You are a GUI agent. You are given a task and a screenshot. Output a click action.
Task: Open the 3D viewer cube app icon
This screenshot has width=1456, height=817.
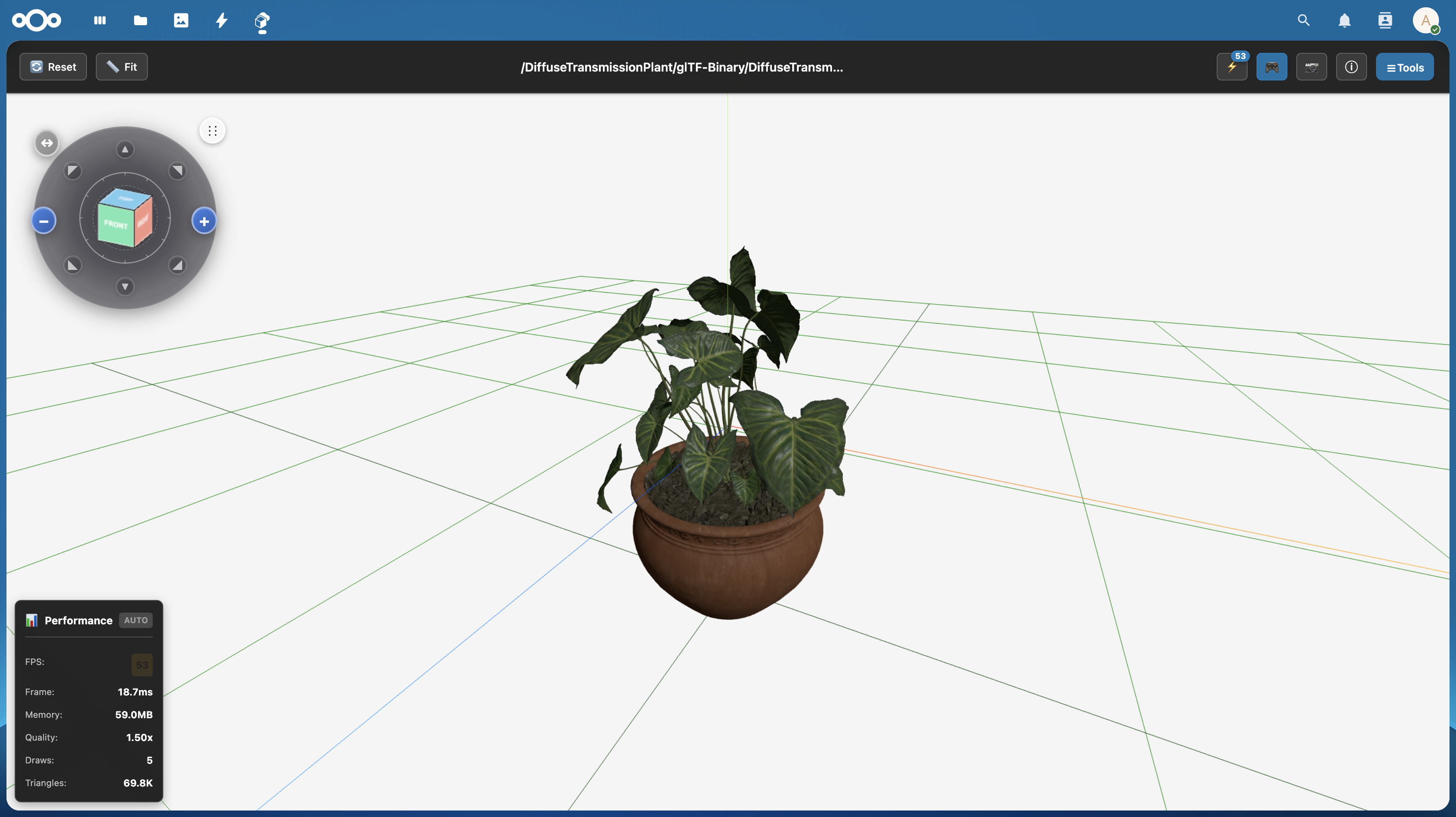[262, 21]
